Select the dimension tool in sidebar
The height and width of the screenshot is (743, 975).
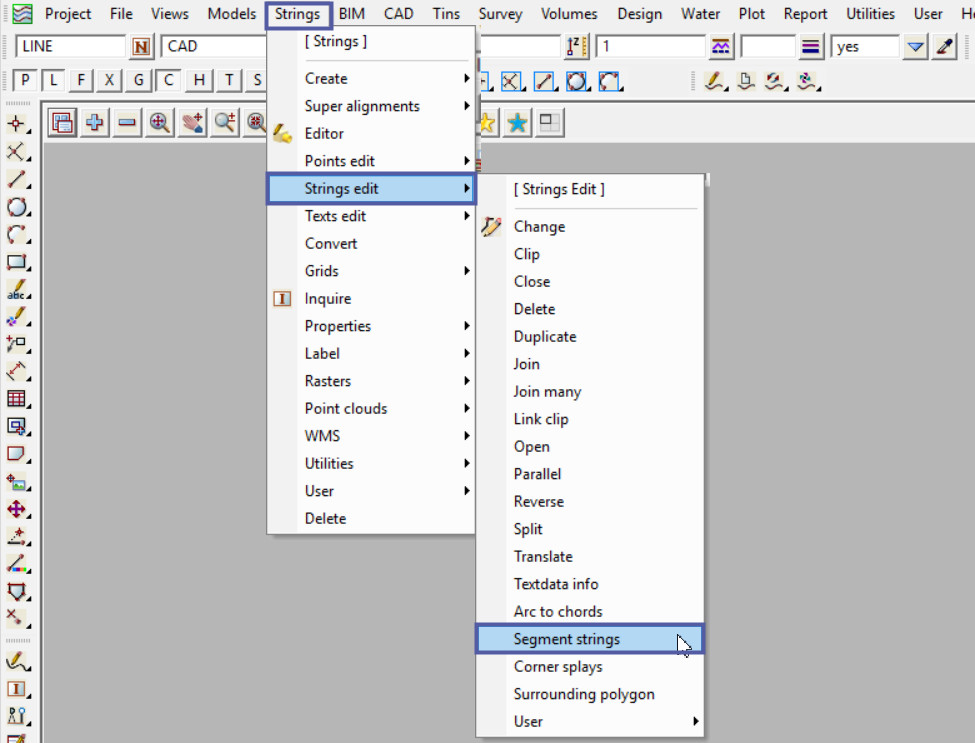pos(17,371)
